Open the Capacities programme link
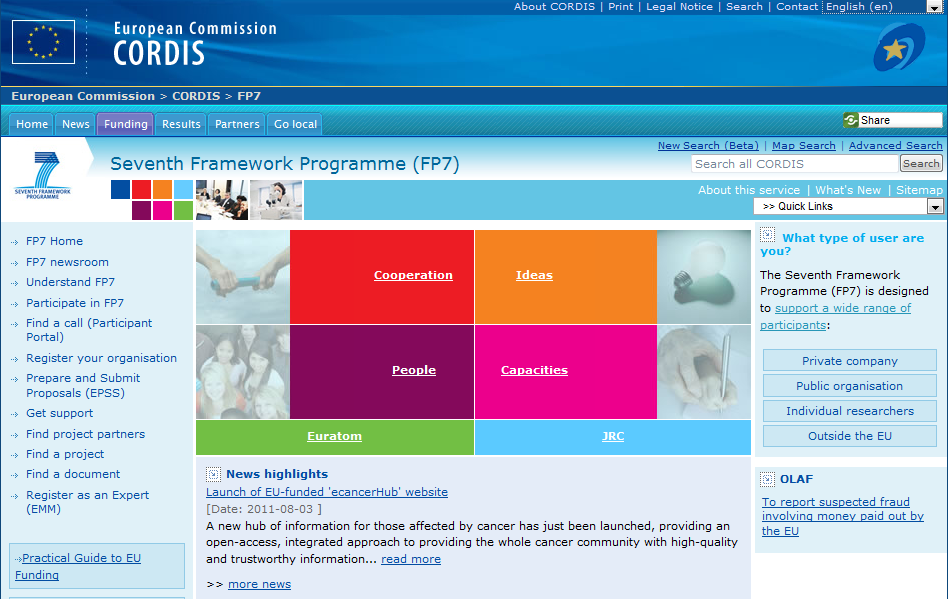This screenshot has height=599, width=948. click(534, 370)
